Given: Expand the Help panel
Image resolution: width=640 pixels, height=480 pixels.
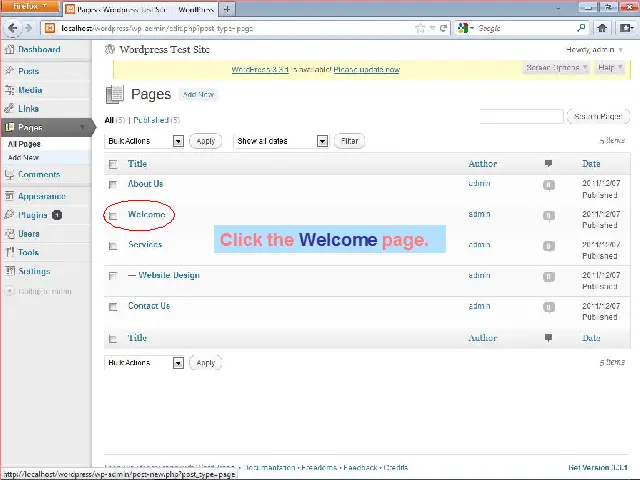Looking at the screenshot, I should [609, 67].
